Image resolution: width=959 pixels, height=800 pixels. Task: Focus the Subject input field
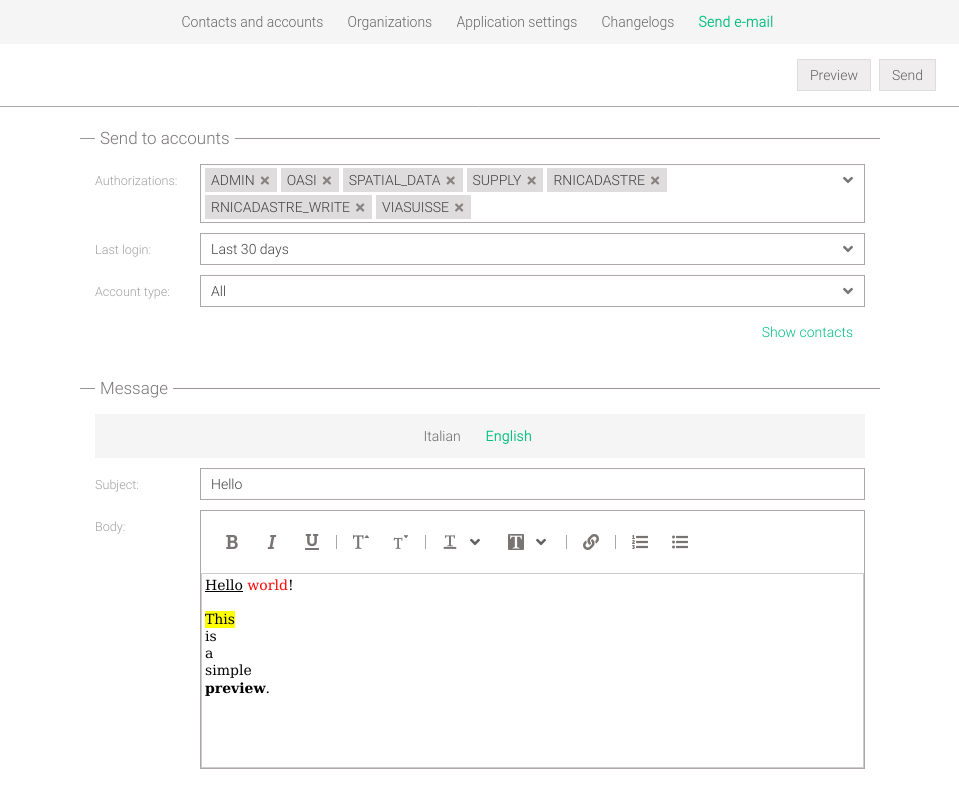532,484
